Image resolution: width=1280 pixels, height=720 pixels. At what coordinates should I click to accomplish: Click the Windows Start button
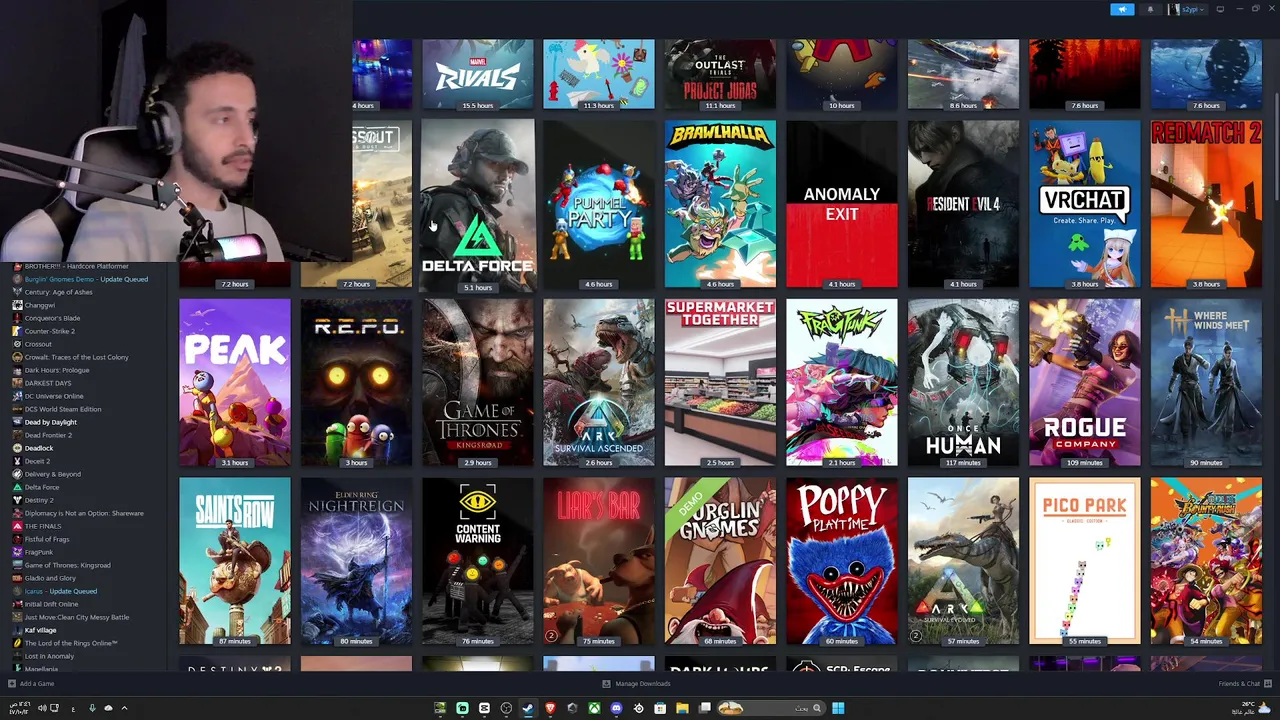coord(838,708)
